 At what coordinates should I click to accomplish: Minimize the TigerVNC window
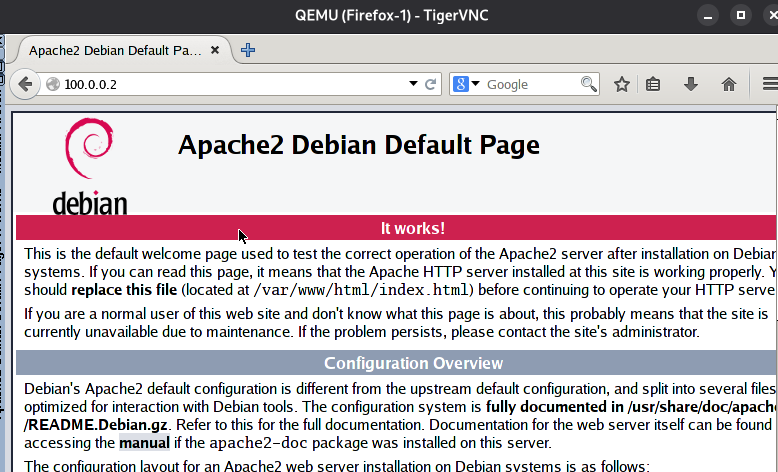pyautogui.click(x=708, y=15)
